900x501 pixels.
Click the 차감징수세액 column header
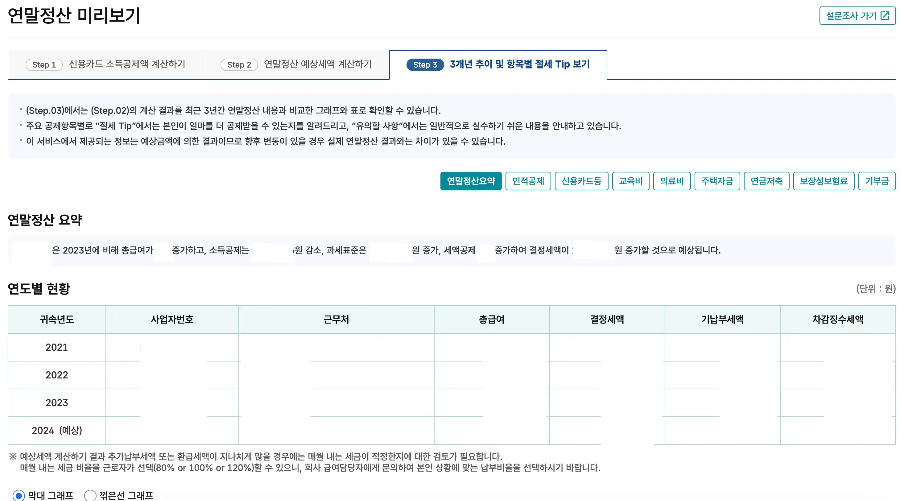838,320
